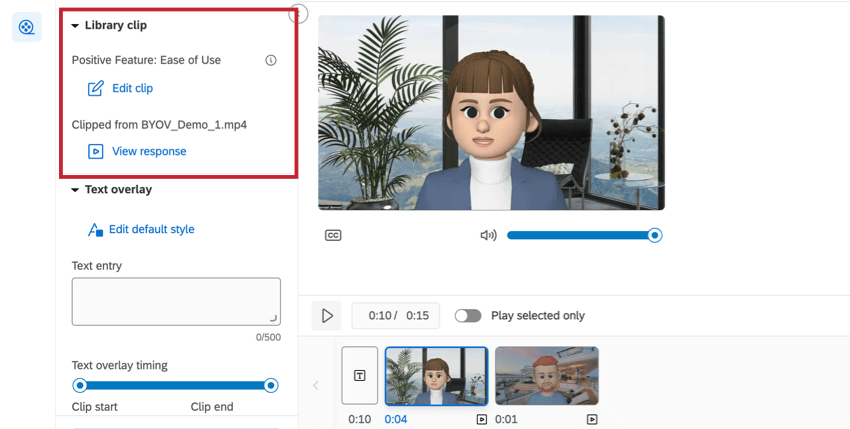
Task: Click the info icon beside Ease of Use
Action: coord(271,60)
